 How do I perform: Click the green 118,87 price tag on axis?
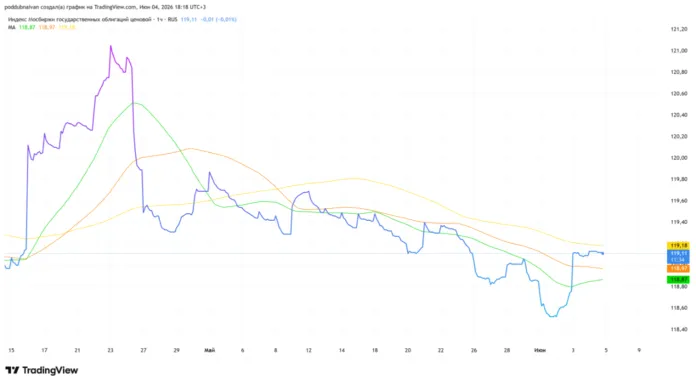pyautogui.click(x=678, y=280)
